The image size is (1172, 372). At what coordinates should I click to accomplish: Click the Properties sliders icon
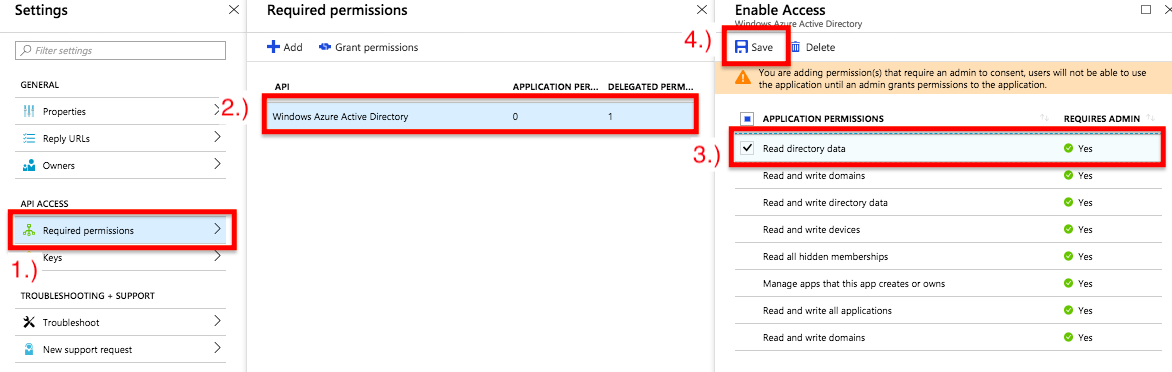29,111
